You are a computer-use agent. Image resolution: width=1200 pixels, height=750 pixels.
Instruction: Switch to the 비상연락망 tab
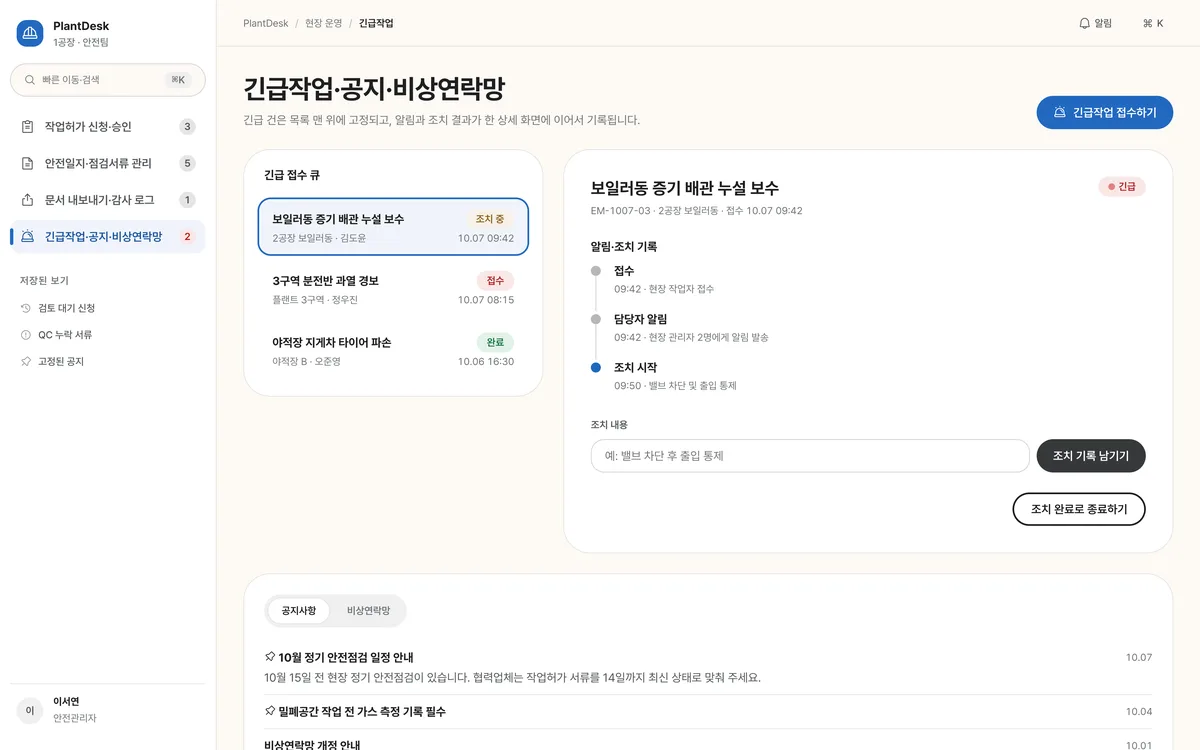(368, 610)
